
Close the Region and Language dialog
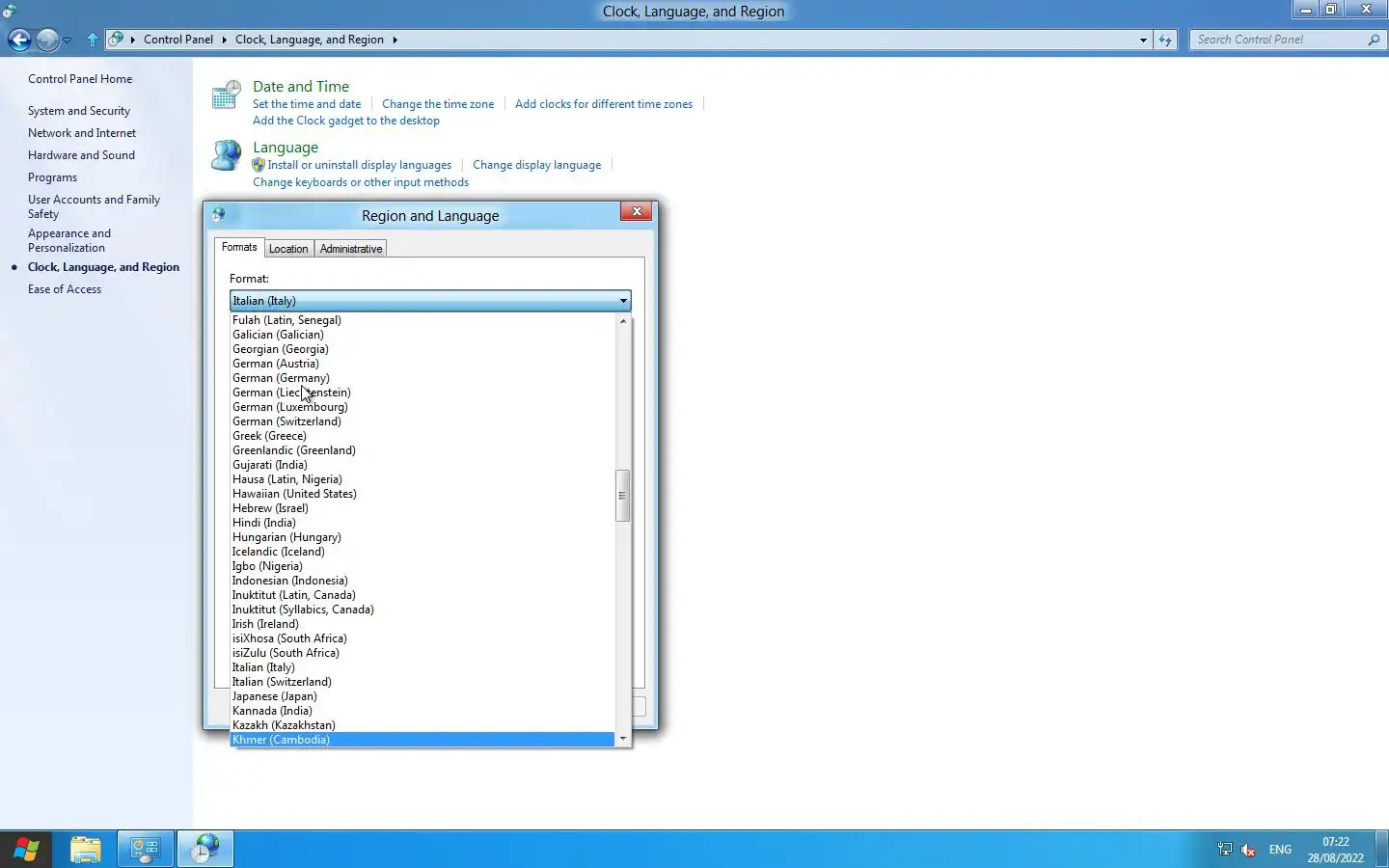coord(637,211)
